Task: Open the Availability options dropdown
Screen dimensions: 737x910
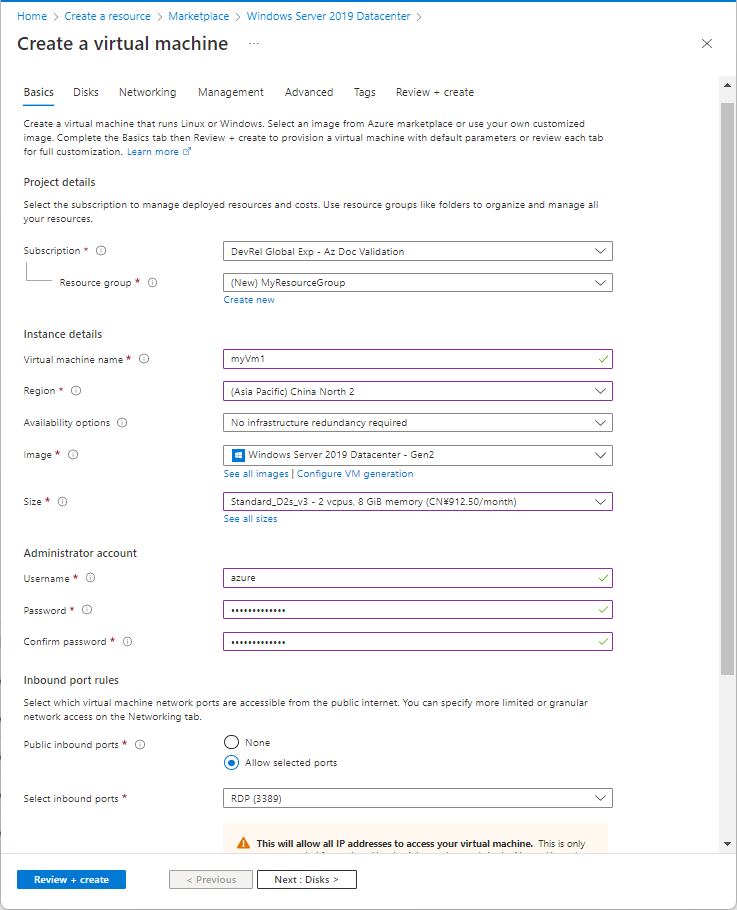Action: pos(418,422)
